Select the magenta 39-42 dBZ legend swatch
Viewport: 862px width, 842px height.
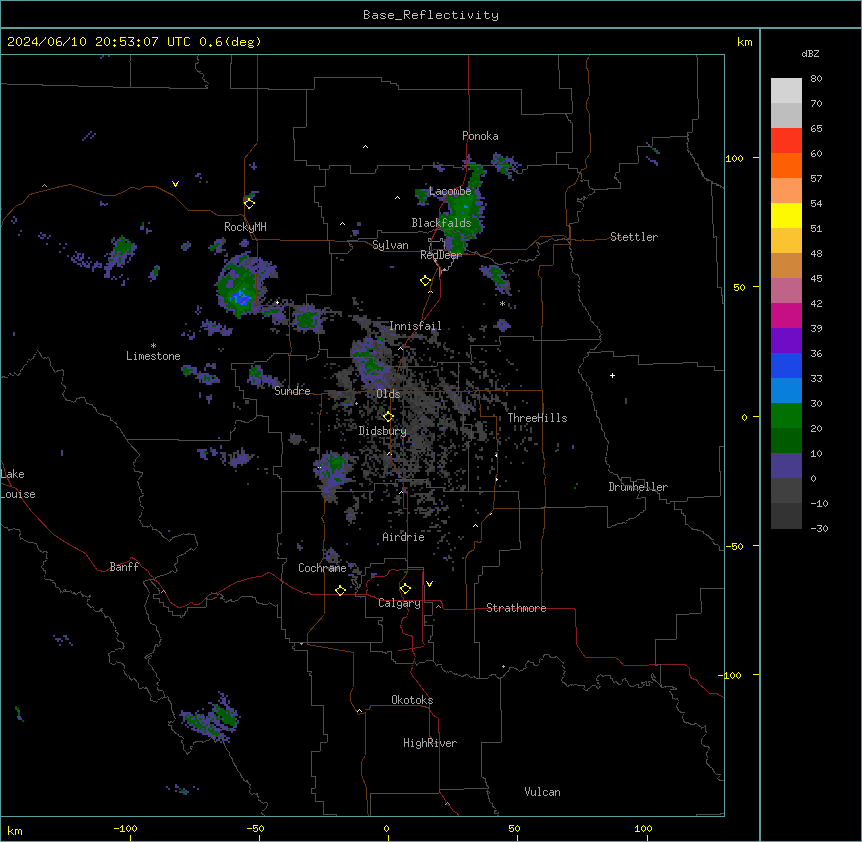click(786, 315)
